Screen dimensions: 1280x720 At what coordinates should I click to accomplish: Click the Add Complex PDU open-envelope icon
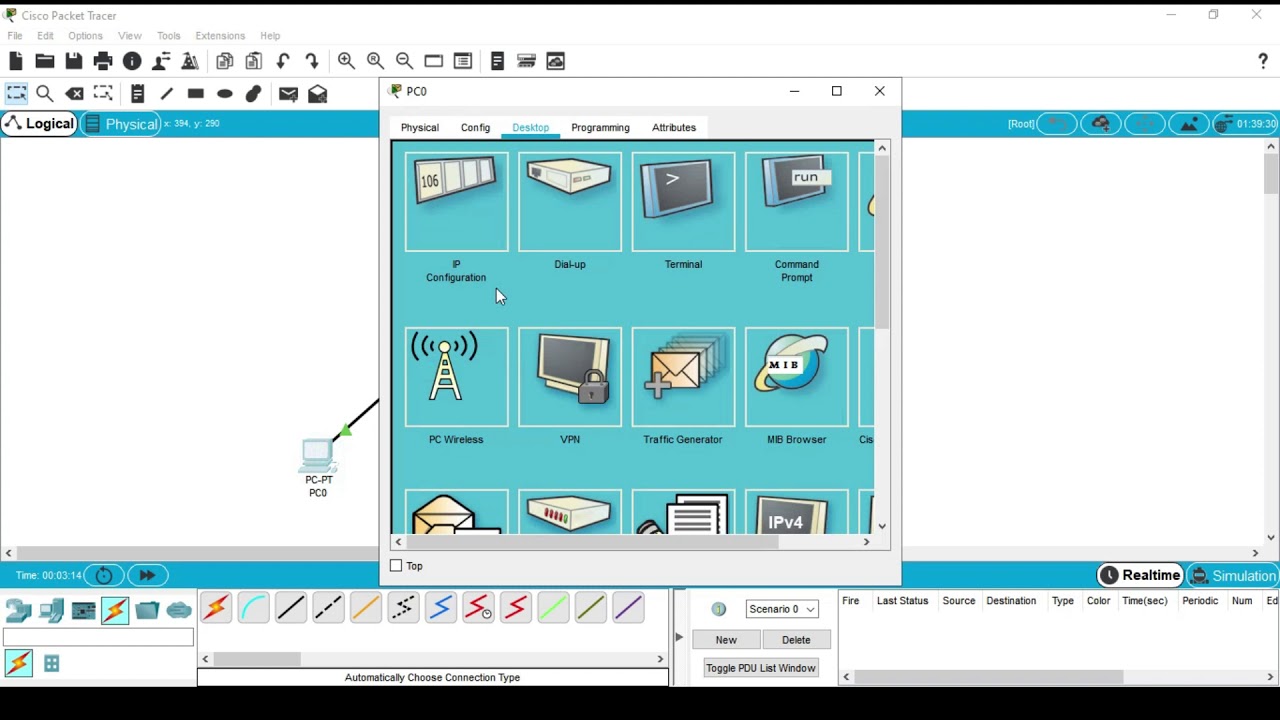point(318,94)
